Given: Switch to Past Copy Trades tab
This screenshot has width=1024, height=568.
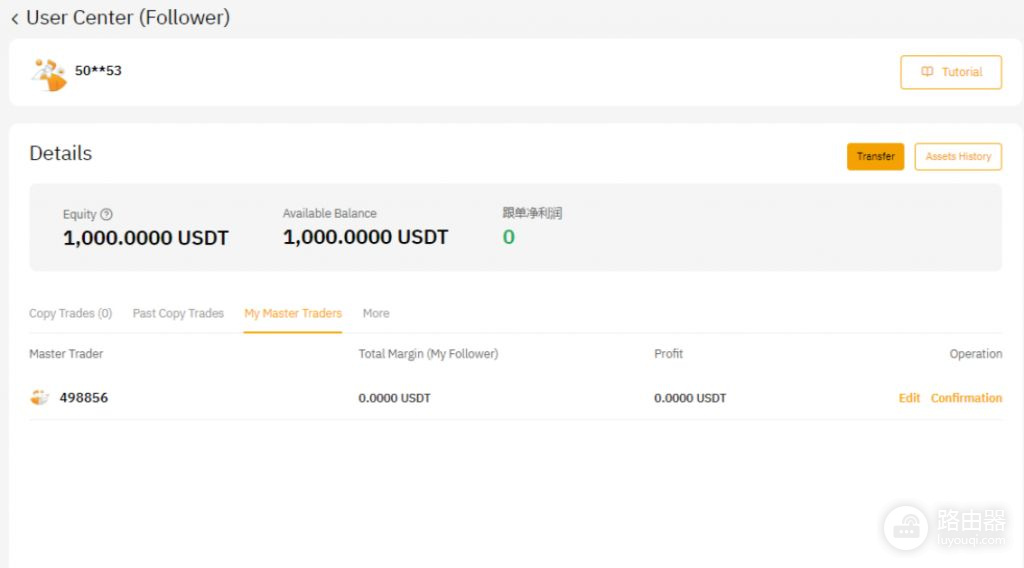Looking at the screenshot, I should click(178, 313).
